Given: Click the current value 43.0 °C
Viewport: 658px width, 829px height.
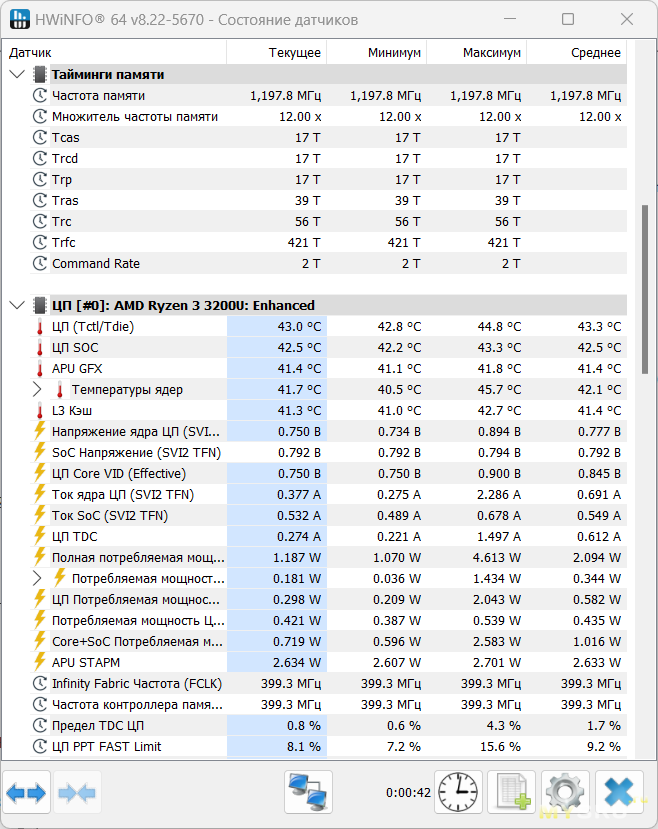Looking at the screenshot, I should coord(299,327).
